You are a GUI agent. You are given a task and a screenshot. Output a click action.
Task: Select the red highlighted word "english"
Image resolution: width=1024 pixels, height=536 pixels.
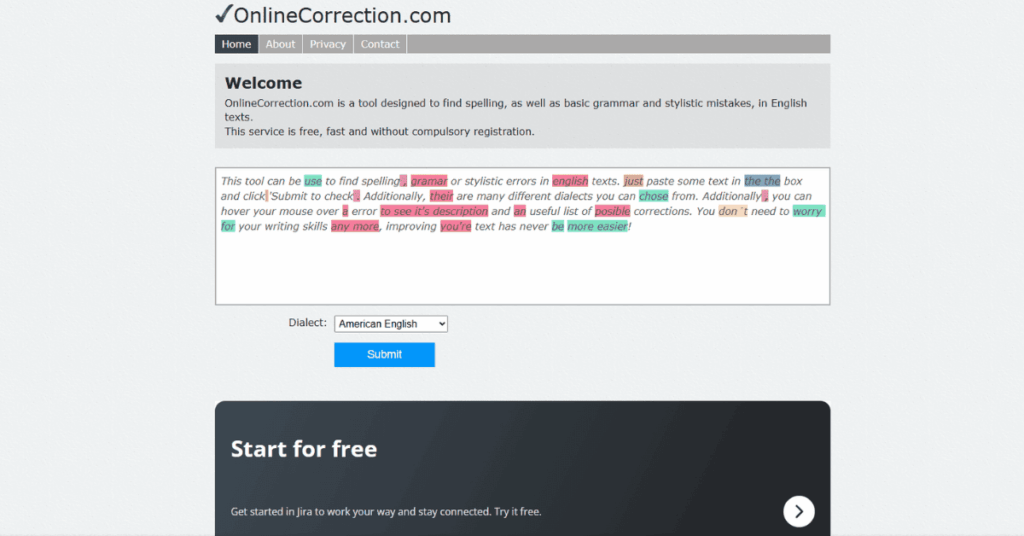pos(570,181)
